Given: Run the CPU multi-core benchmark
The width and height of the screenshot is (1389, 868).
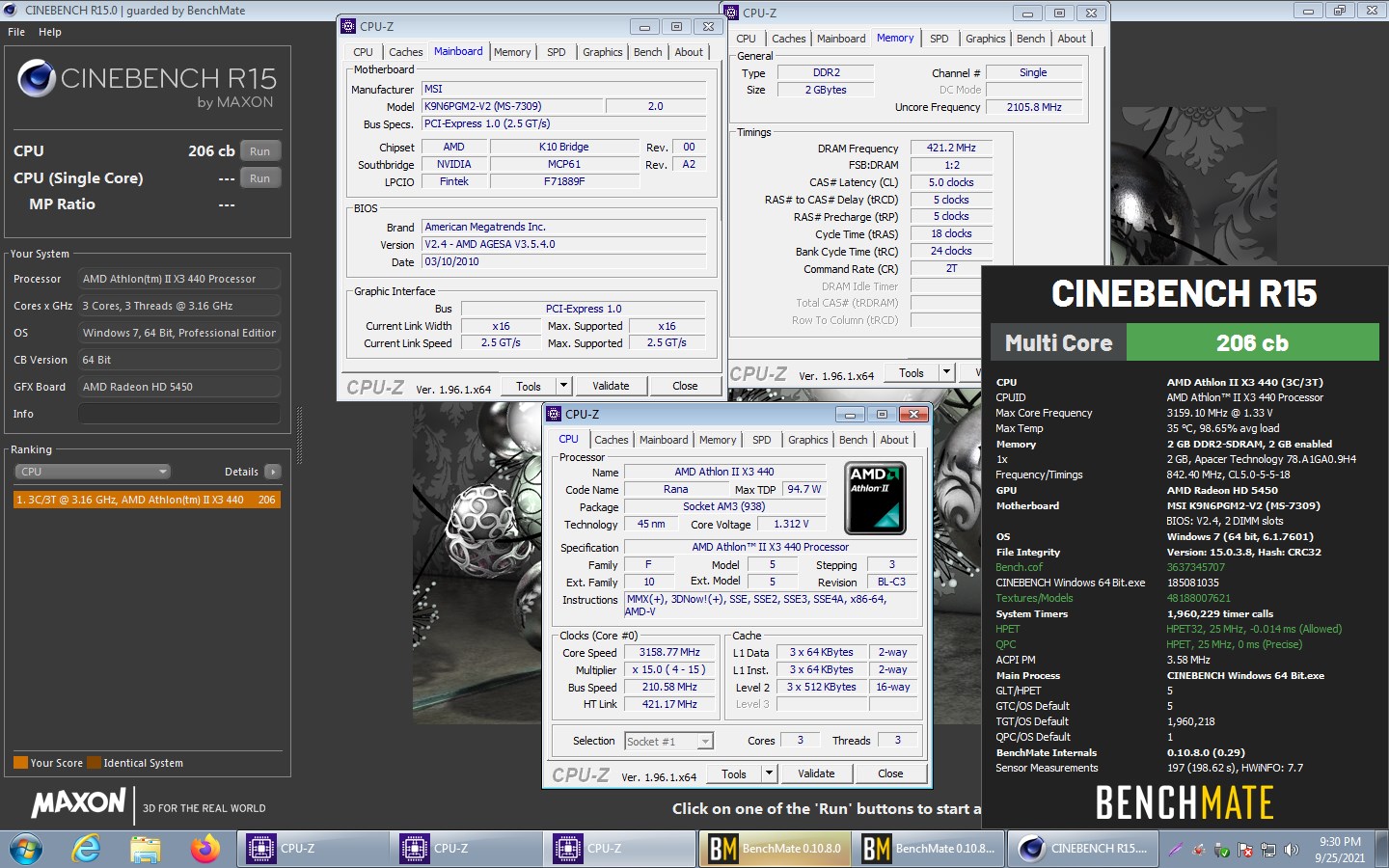Looking at the screenshot, I should coord(260,151).
